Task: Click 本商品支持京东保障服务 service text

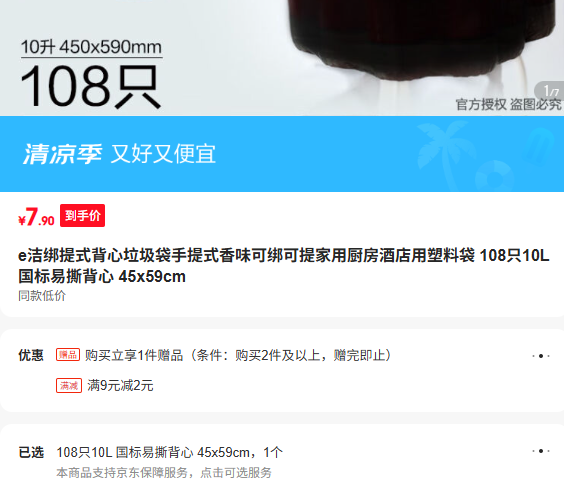Action: click(x=164, y=473)
